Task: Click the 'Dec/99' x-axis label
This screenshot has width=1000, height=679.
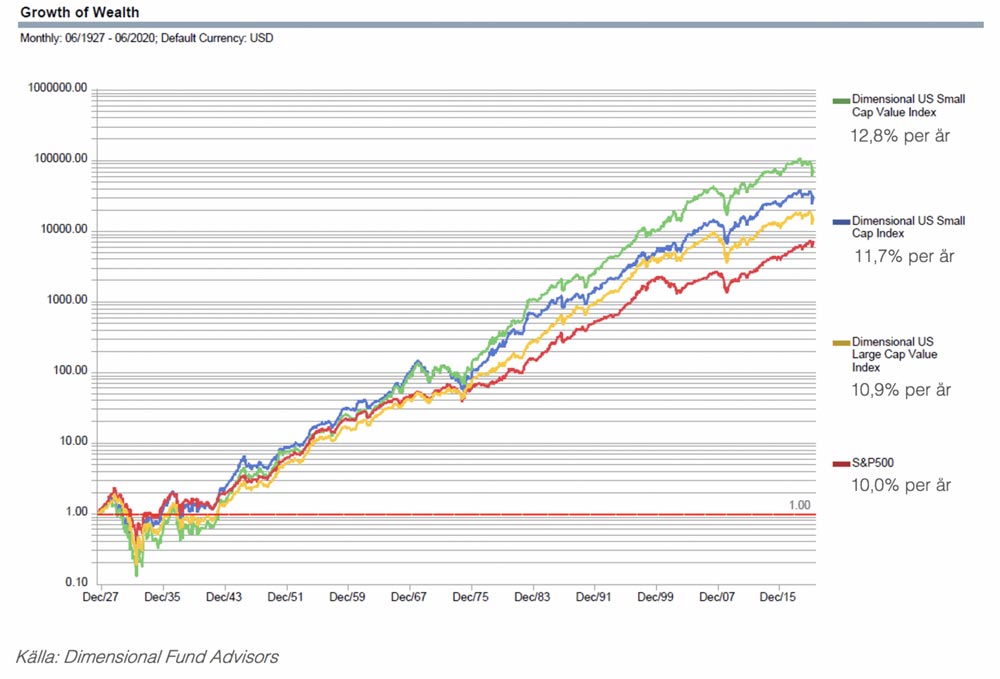Action: [x=656, y=597]
